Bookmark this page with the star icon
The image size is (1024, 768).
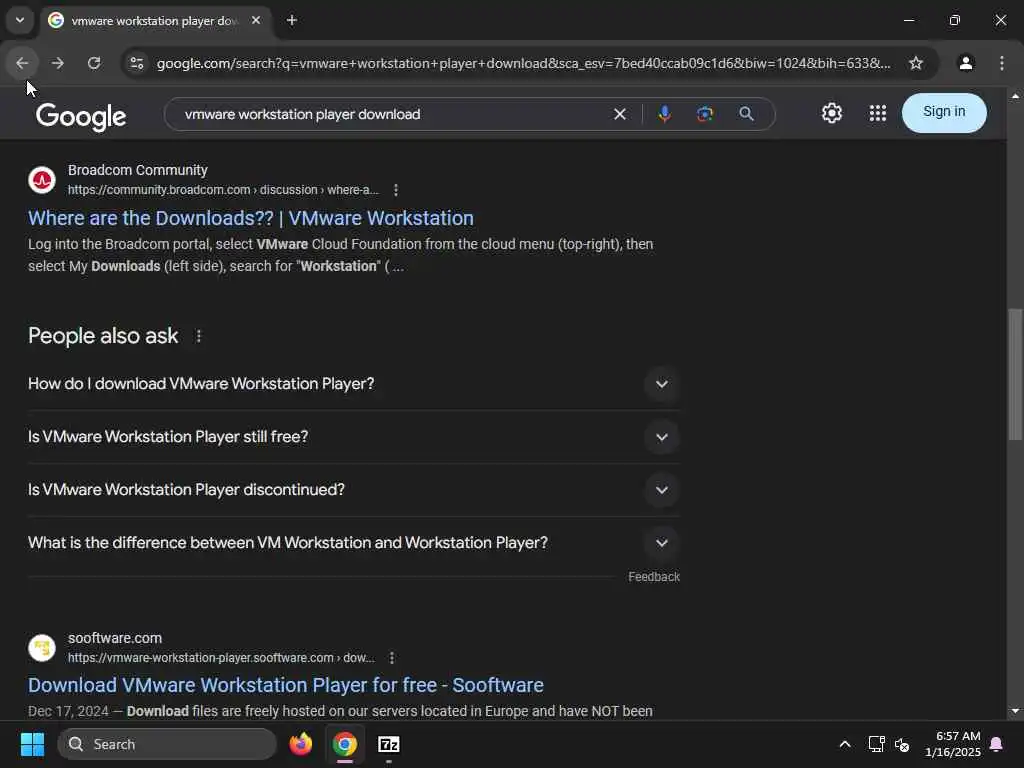(916, 63)
